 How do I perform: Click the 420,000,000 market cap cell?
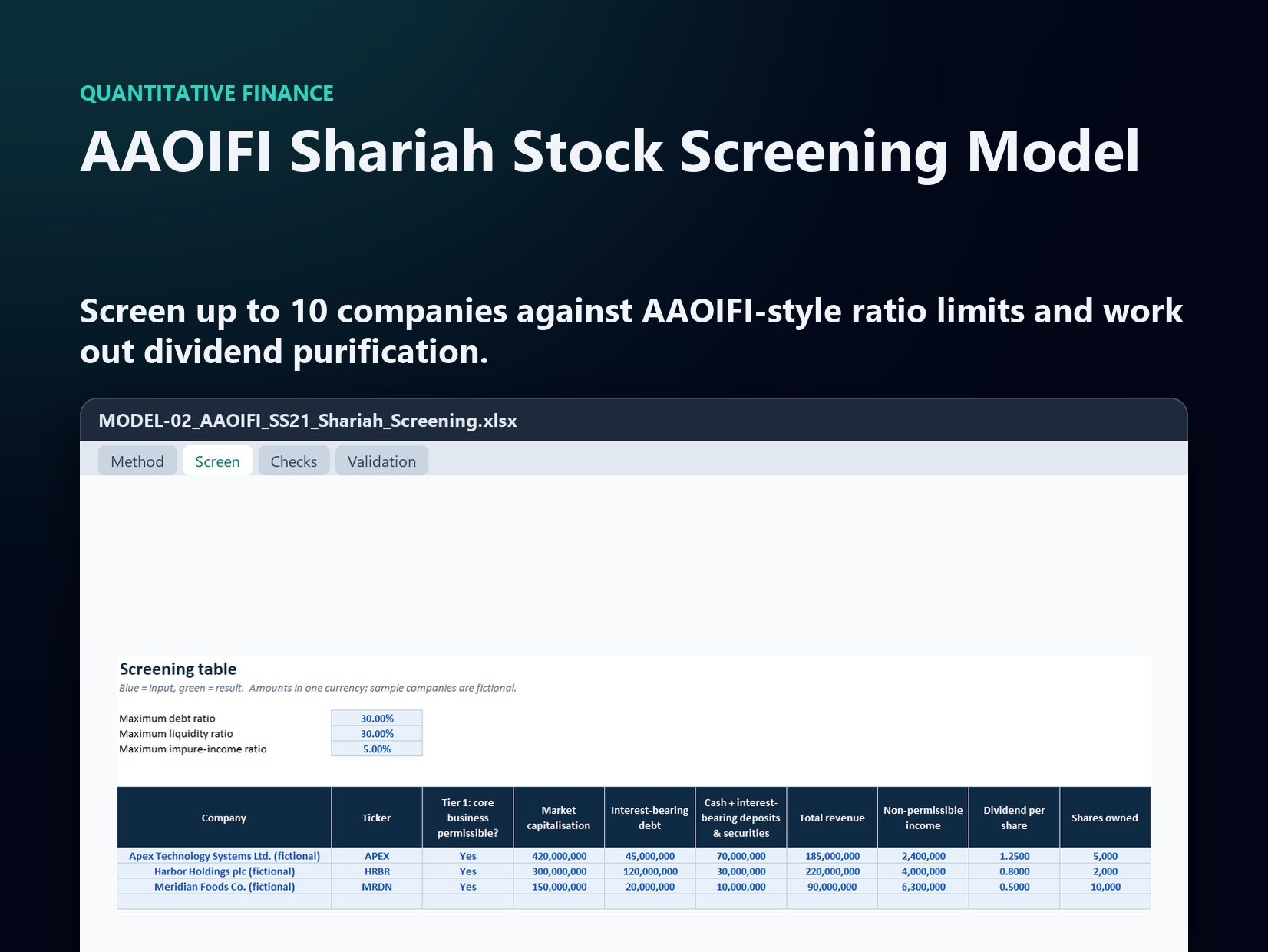(559, 856)
